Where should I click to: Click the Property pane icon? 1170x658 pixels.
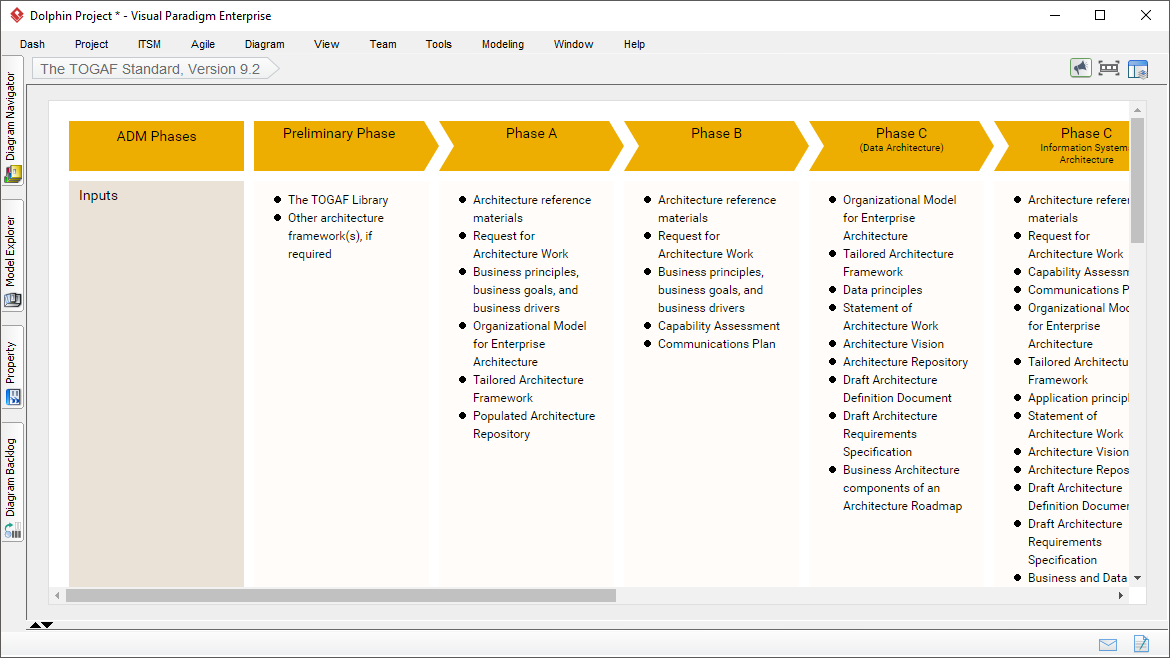pyautogui.click(x=13, y=398)
